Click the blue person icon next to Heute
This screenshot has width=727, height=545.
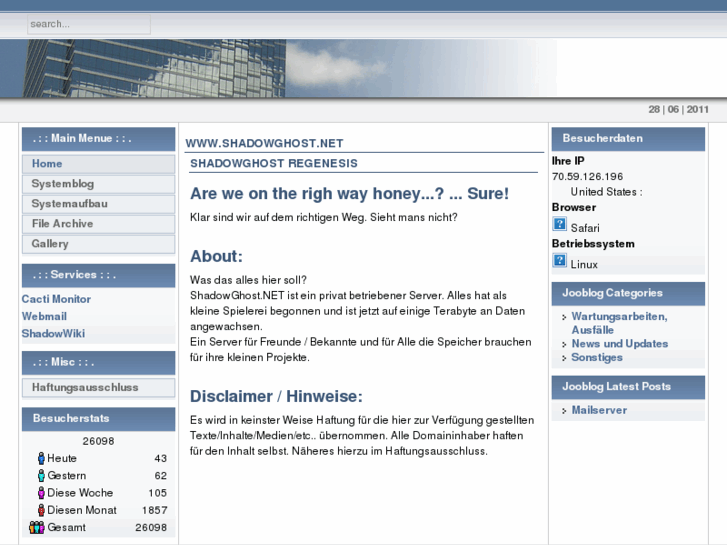pos(41,458)
